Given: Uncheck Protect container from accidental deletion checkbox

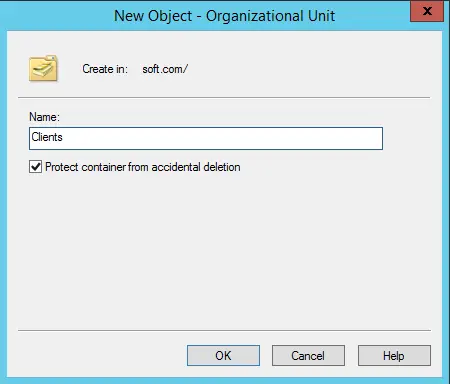Looking at the screenshot, I should (35, 167).
